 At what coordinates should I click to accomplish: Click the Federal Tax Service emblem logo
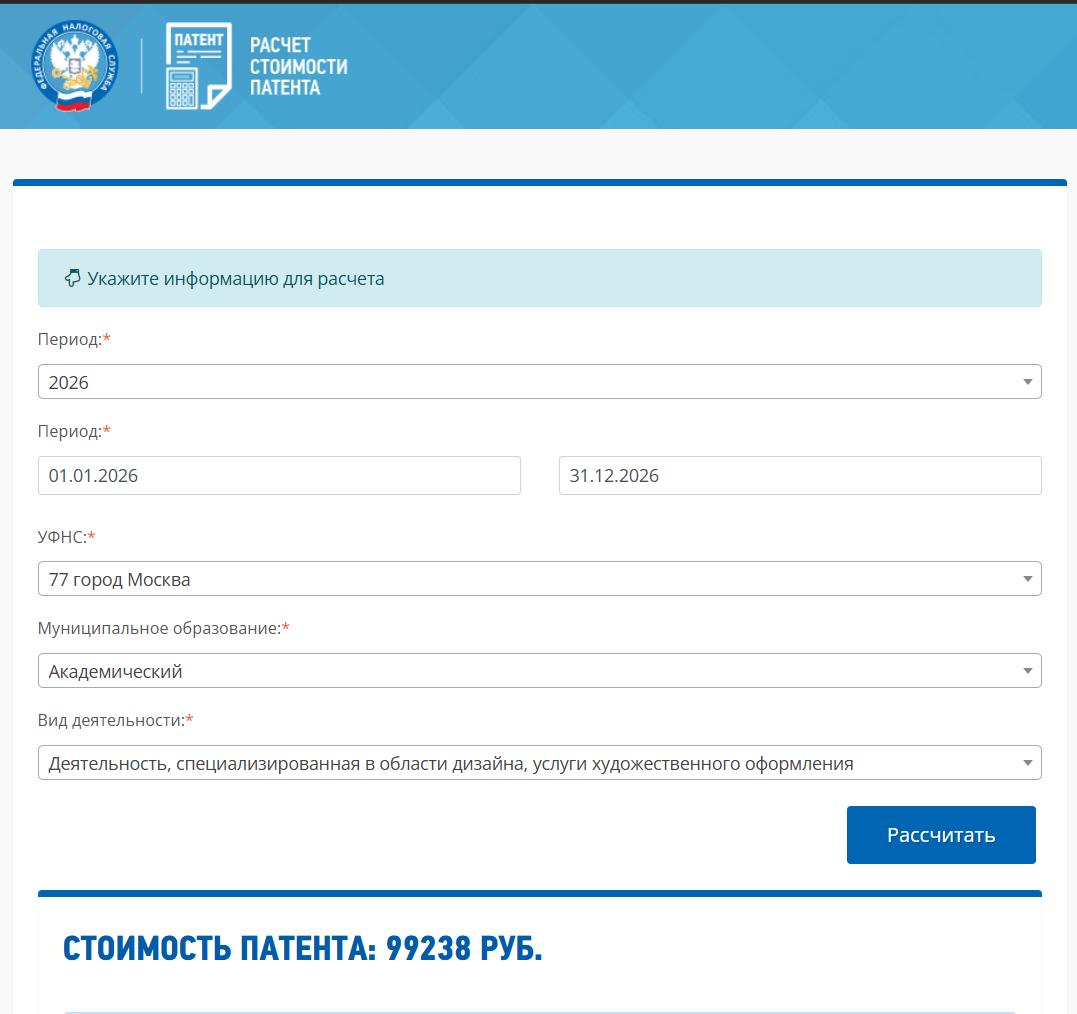point(75,66)
